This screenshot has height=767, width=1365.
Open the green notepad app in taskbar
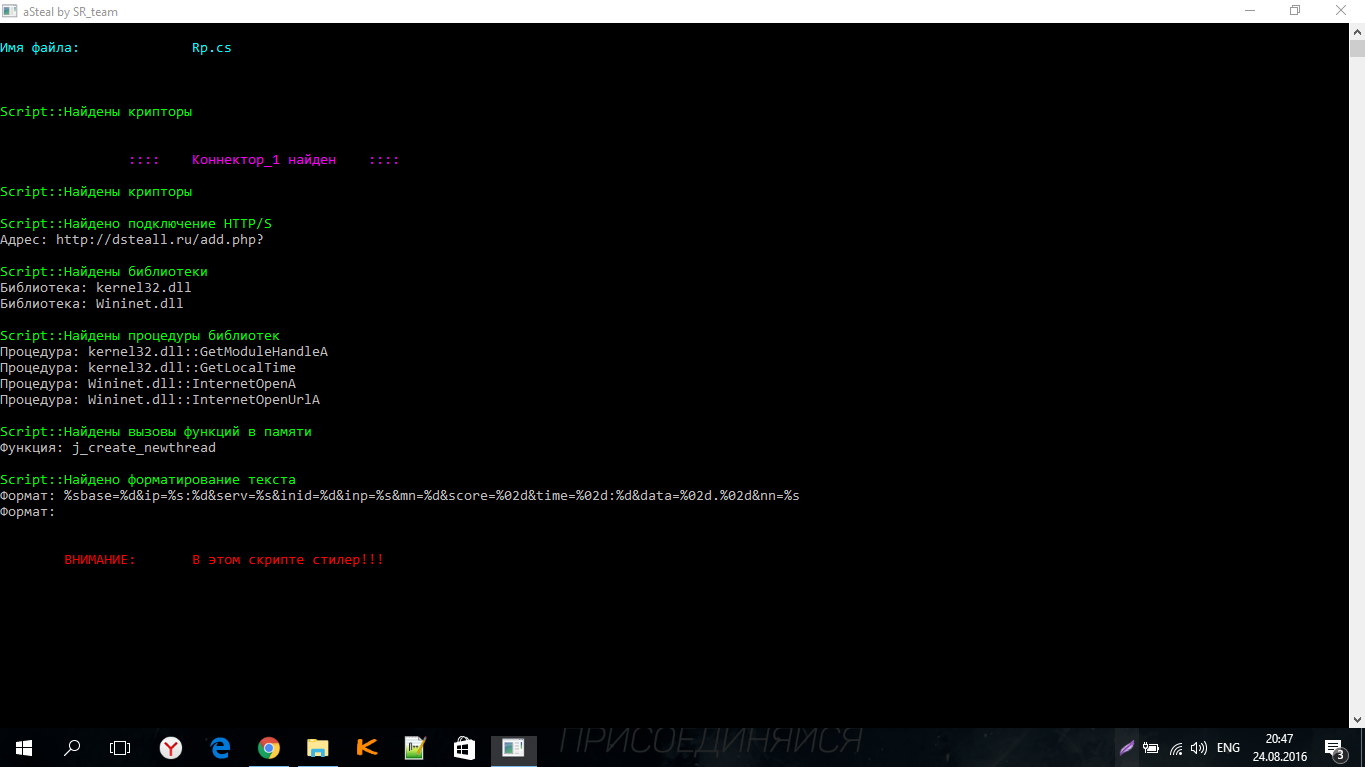[x=414, y=747]
